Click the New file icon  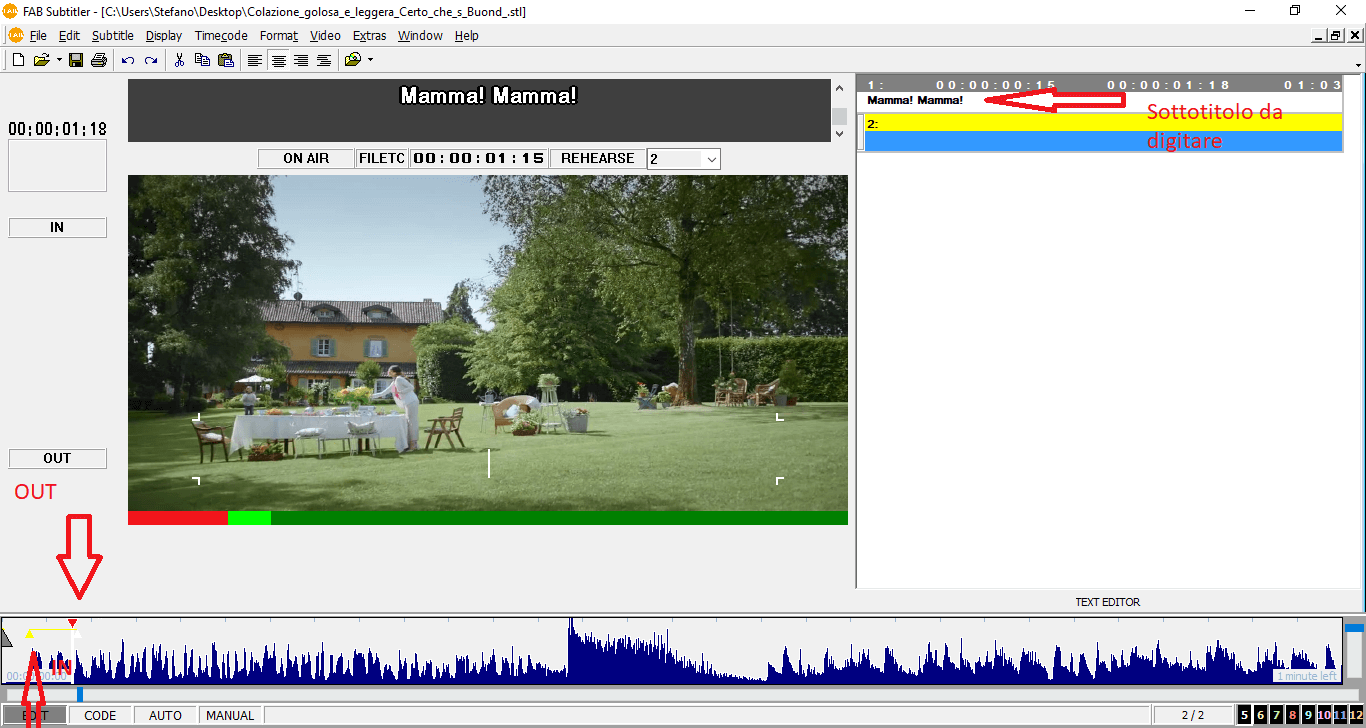[18, 60]
